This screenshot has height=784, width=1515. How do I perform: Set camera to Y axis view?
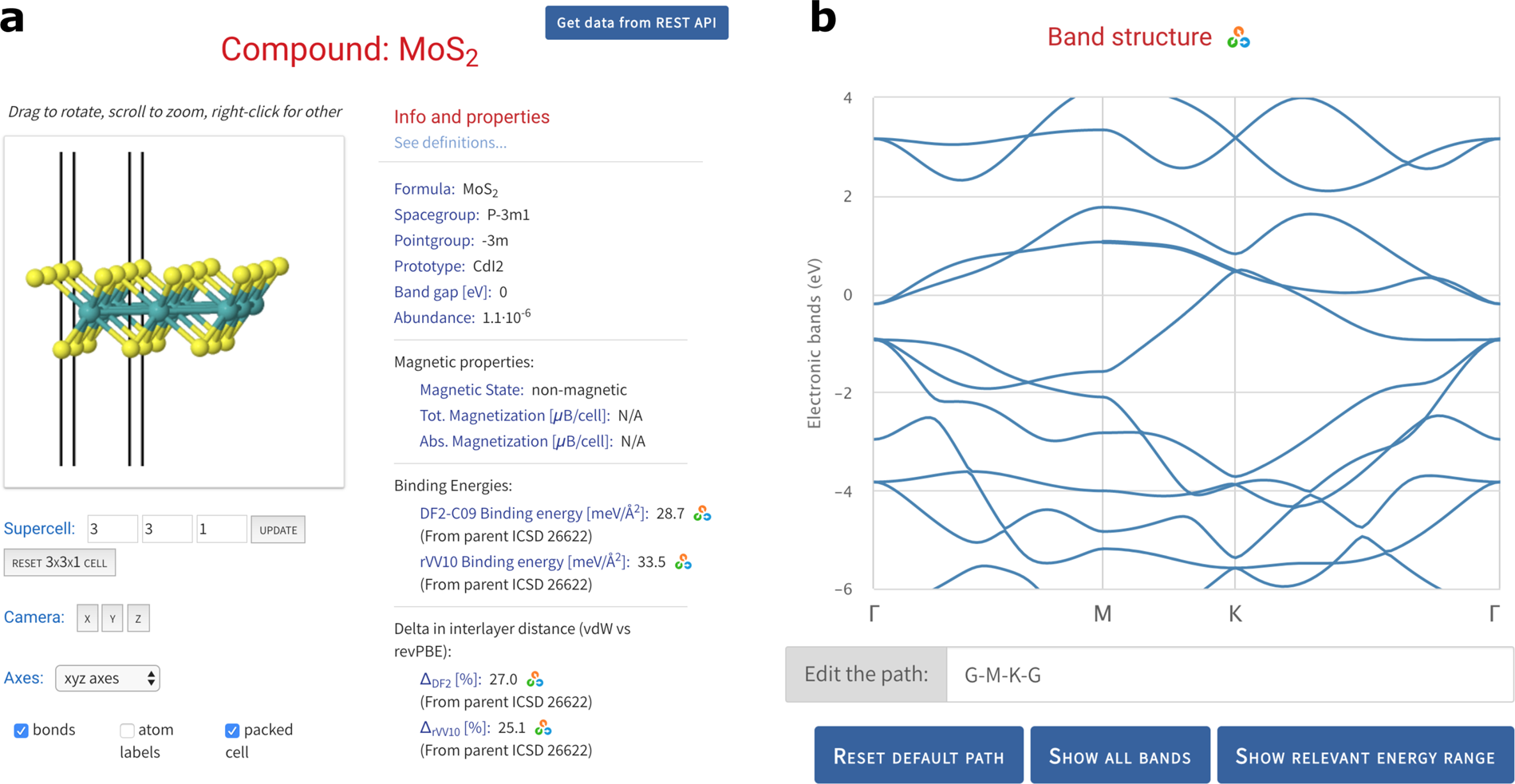(112, 618)
